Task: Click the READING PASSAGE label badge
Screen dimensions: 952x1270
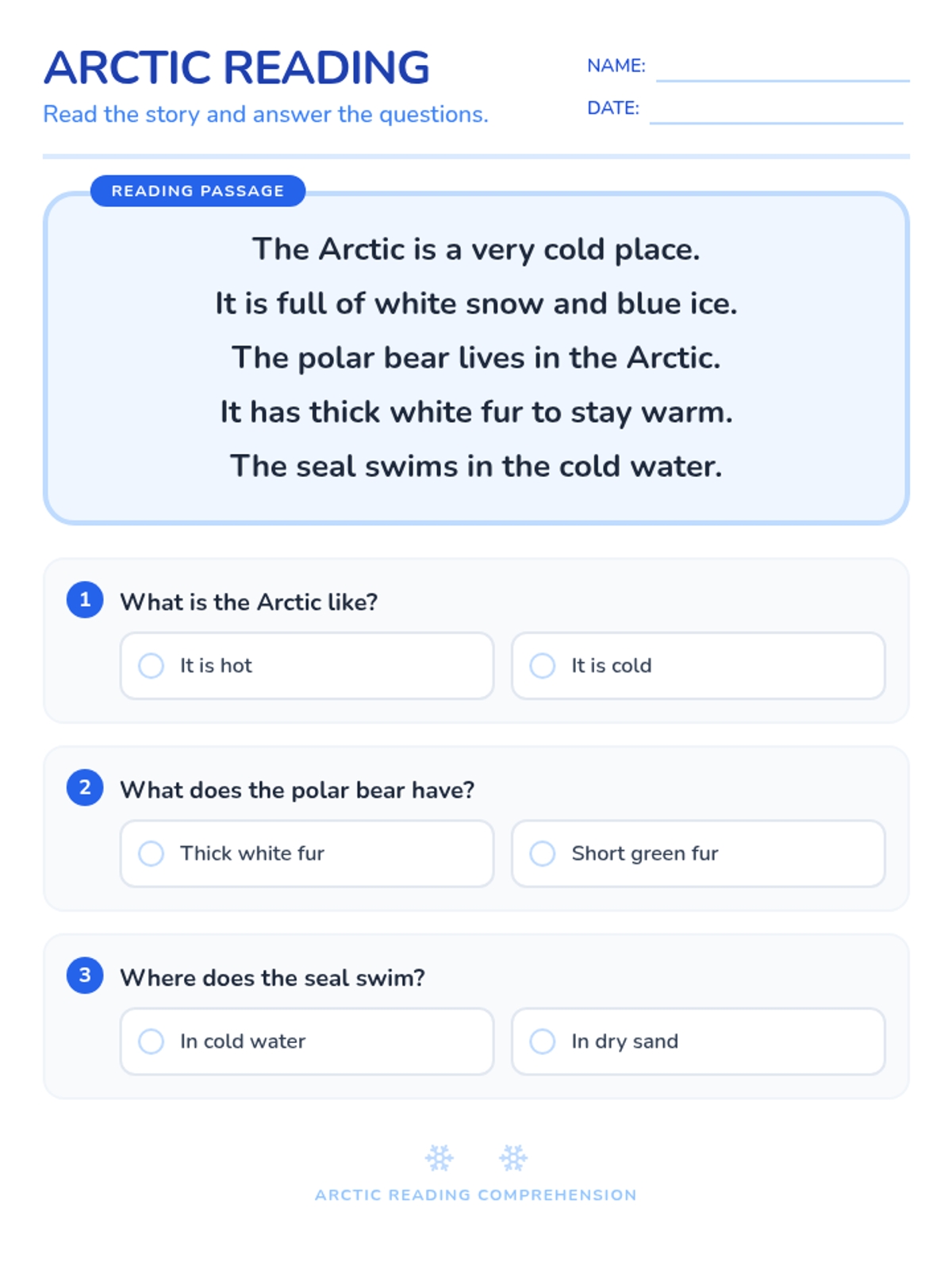Action: (x=198, y=190)
